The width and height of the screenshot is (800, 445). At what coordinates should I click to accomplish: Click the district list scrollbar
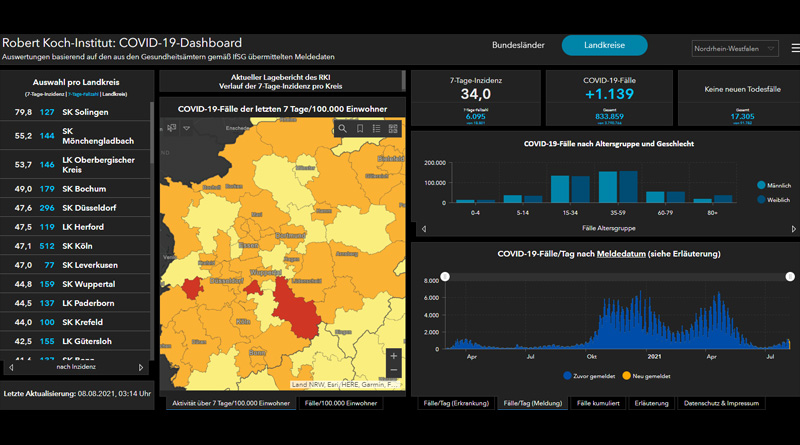click(152, 133)
